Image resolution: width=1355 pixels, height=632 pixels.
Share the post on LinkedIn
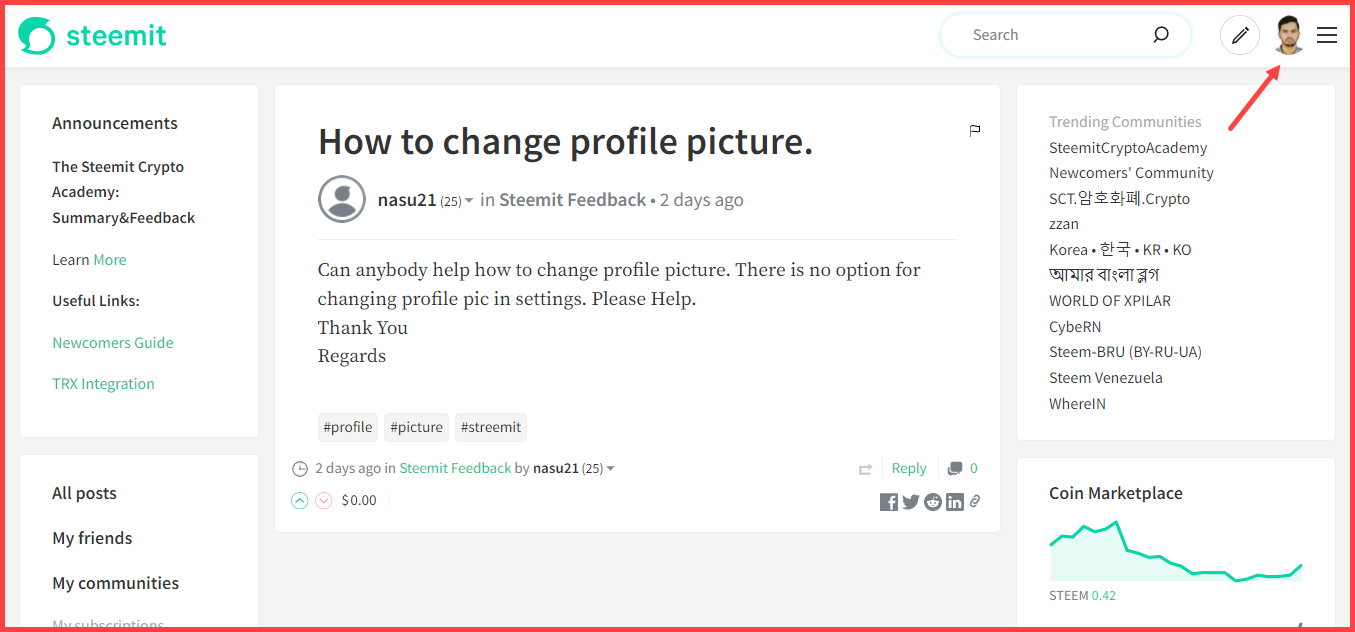[955, 502]
